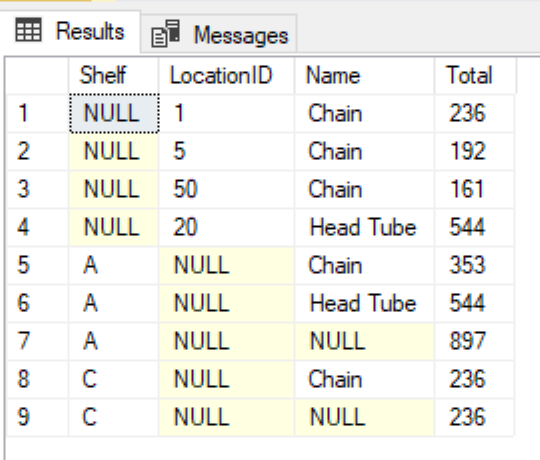Select the Head Tube cell in row 4
This screenshot has height=460, width=540.
[364, 227]
